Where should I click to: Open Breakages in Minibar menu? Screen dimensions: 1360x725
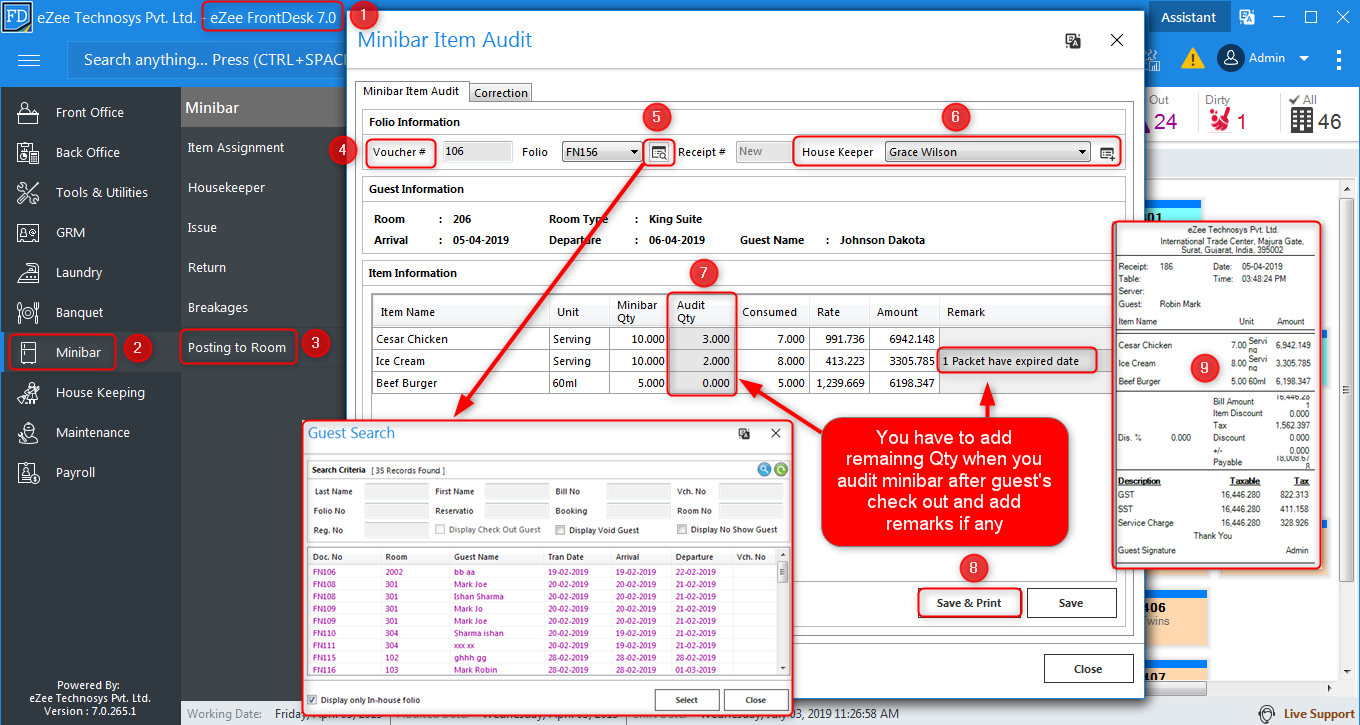218,307
